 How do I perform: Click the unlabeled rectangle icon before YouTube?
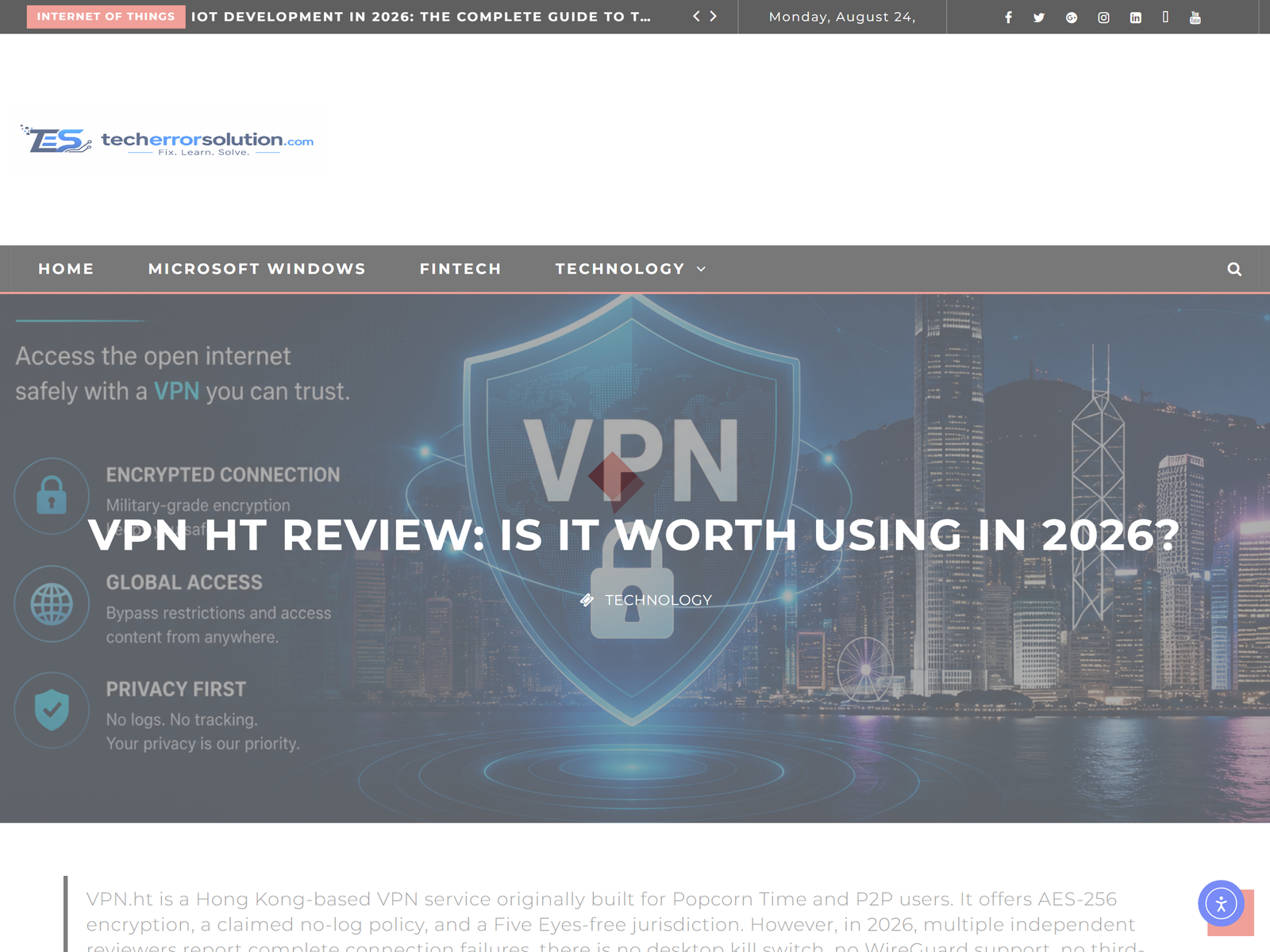pyautogui.click(x=1165, y=17)
